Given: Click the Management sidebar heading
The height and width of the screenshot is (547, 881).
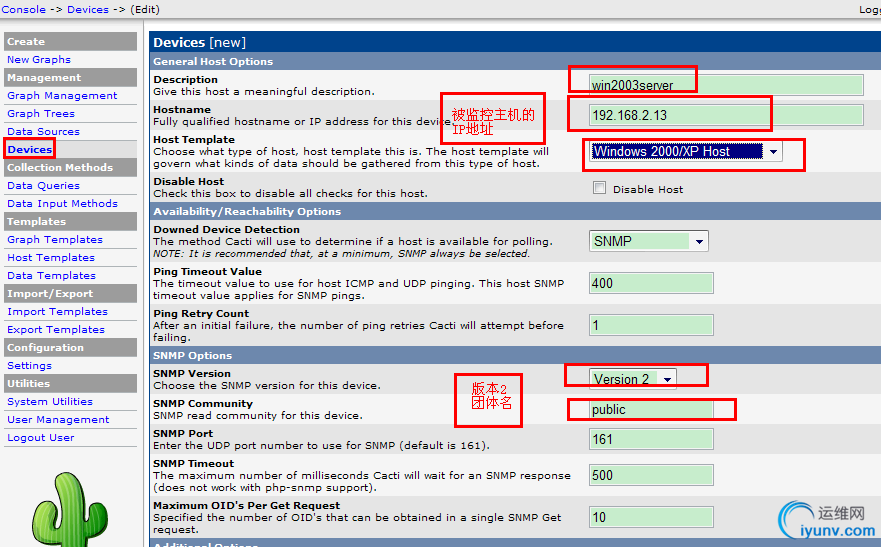Looking at the screenshot, I should pos(70,78).
